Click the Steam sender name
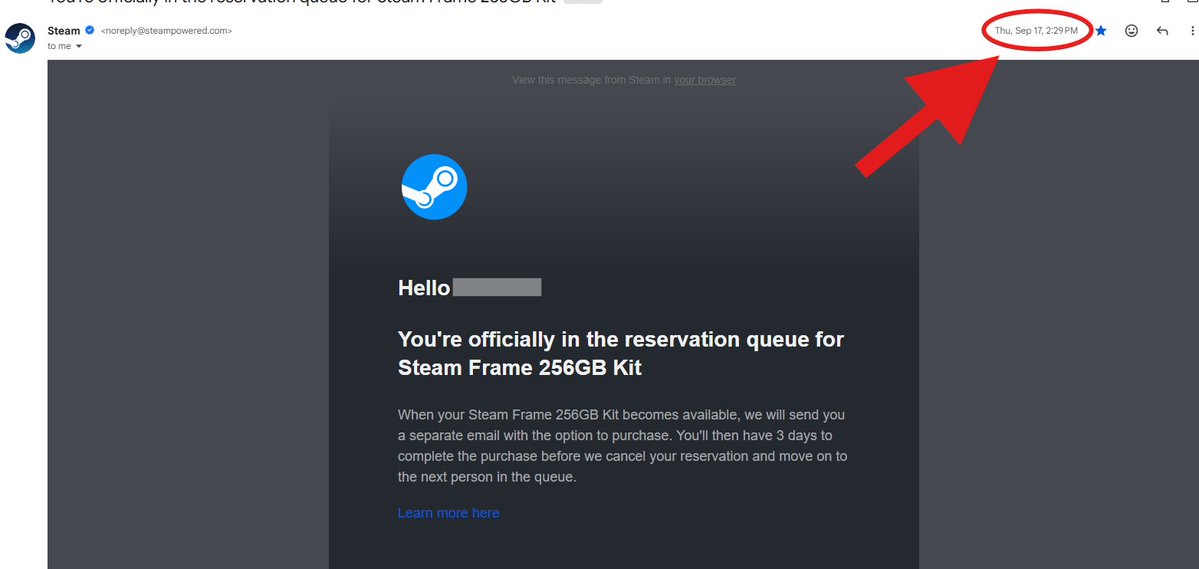Viewport: 1199px width, 569px height. click(63, 31)
